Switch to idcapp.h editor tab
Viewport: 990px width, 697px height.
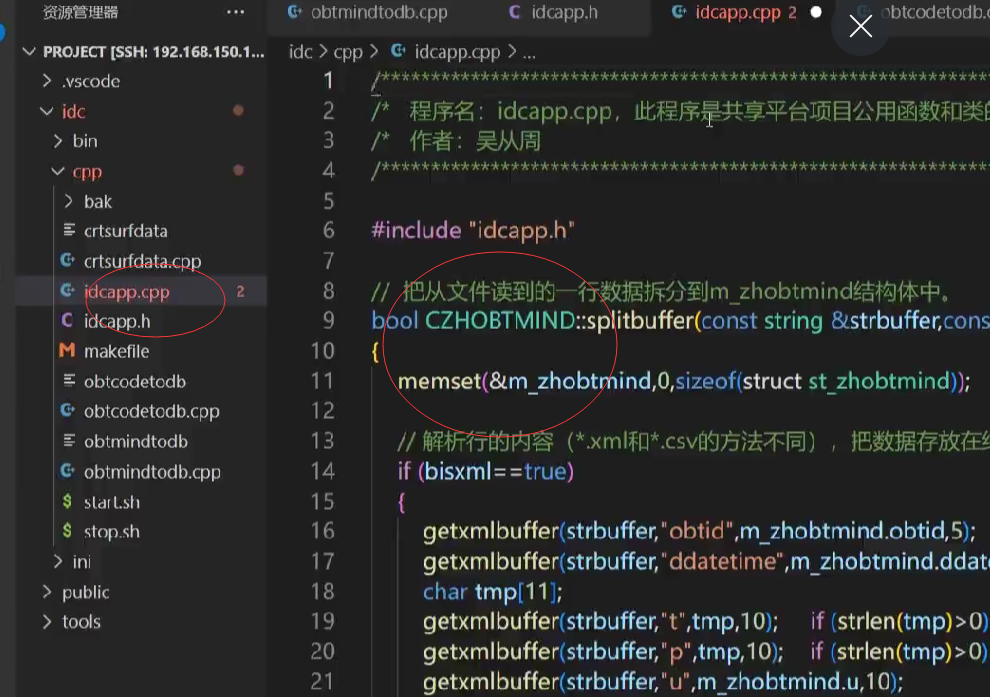point(564,12)
